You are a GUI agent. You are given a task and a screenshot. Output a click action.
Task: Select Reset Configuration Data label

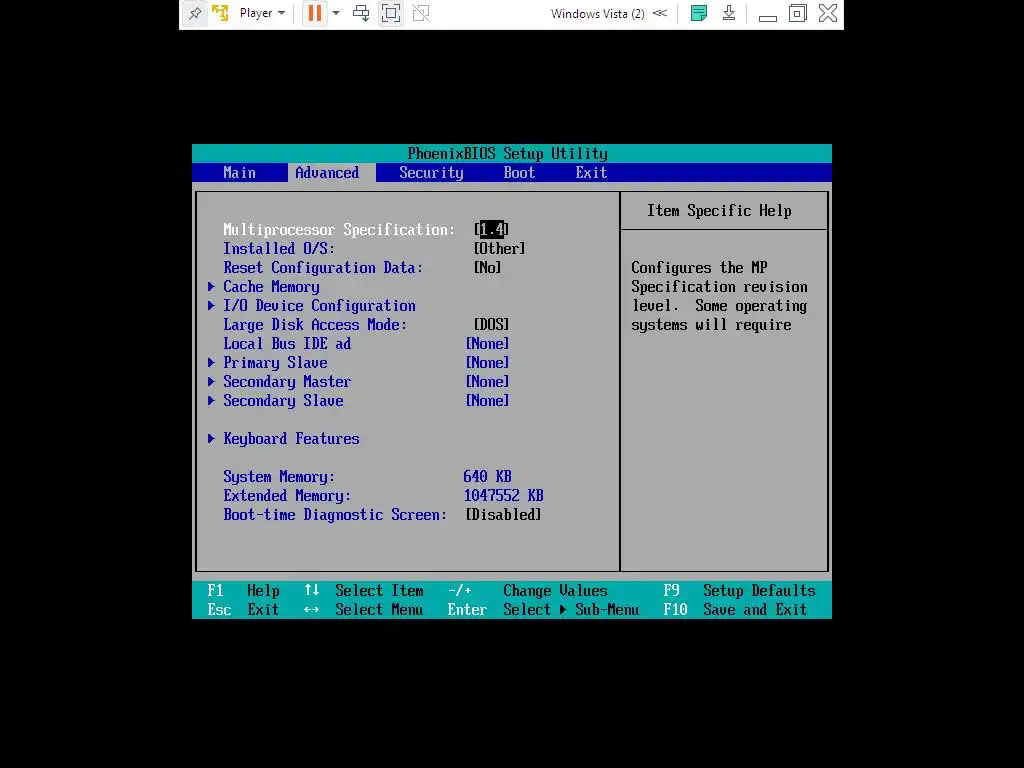(323, 267)
